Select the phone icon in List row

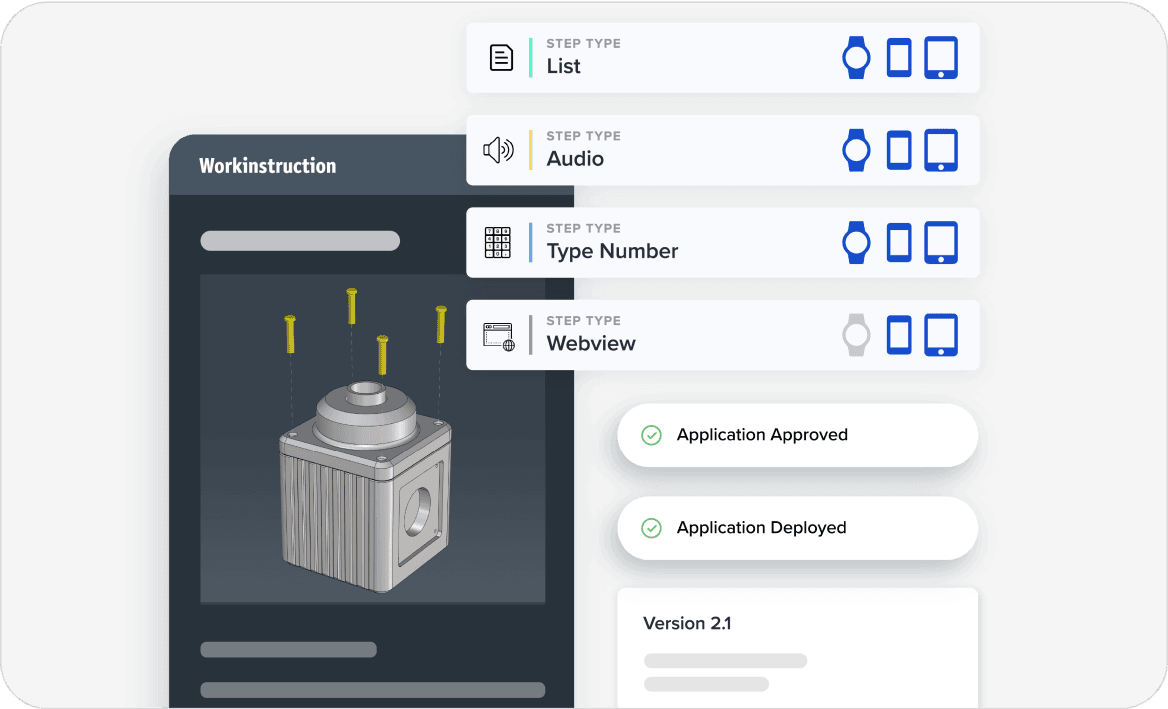(899, 58)
